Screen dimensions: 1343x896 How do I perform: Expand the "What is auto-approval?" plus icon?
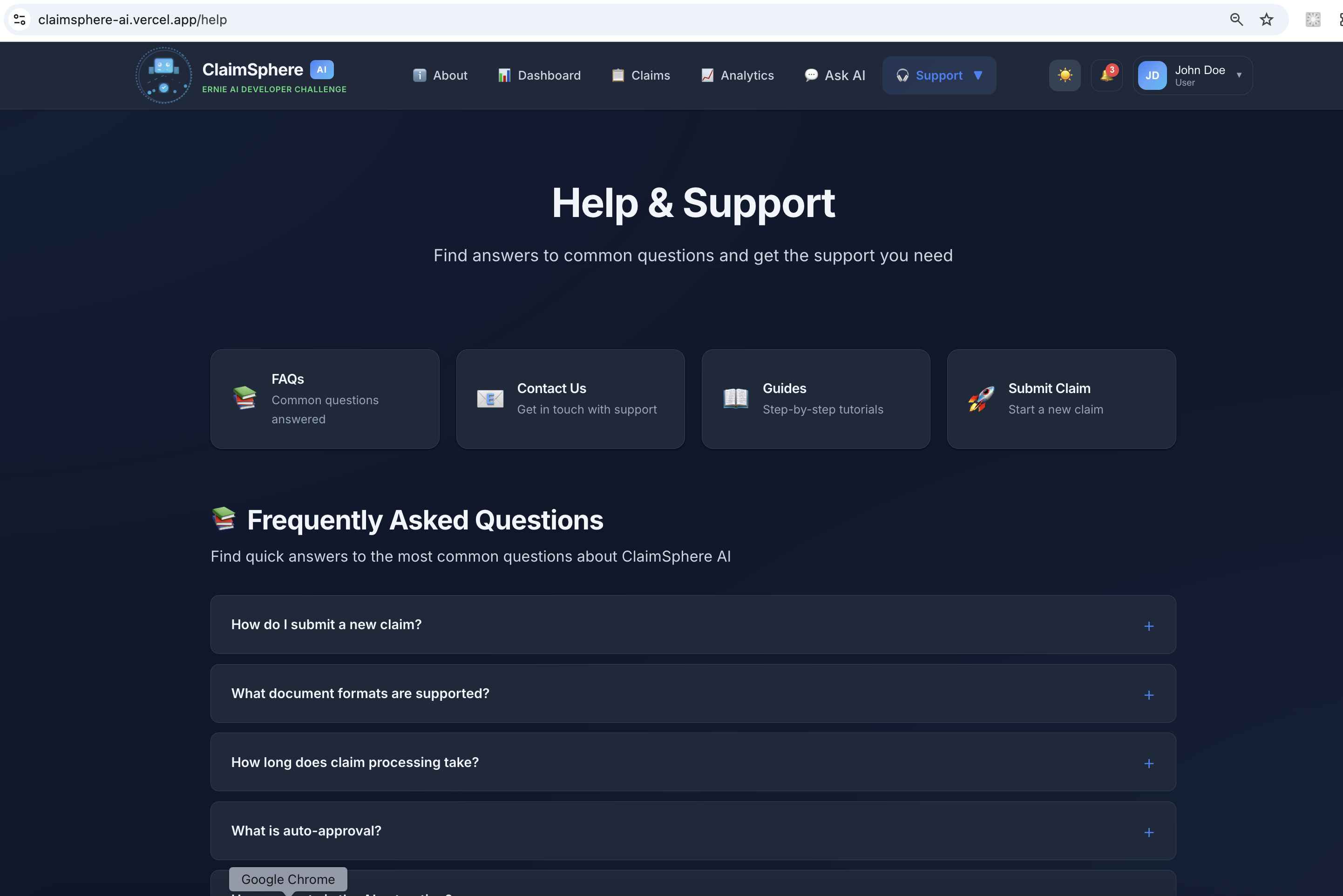[x=1148, y=832]
